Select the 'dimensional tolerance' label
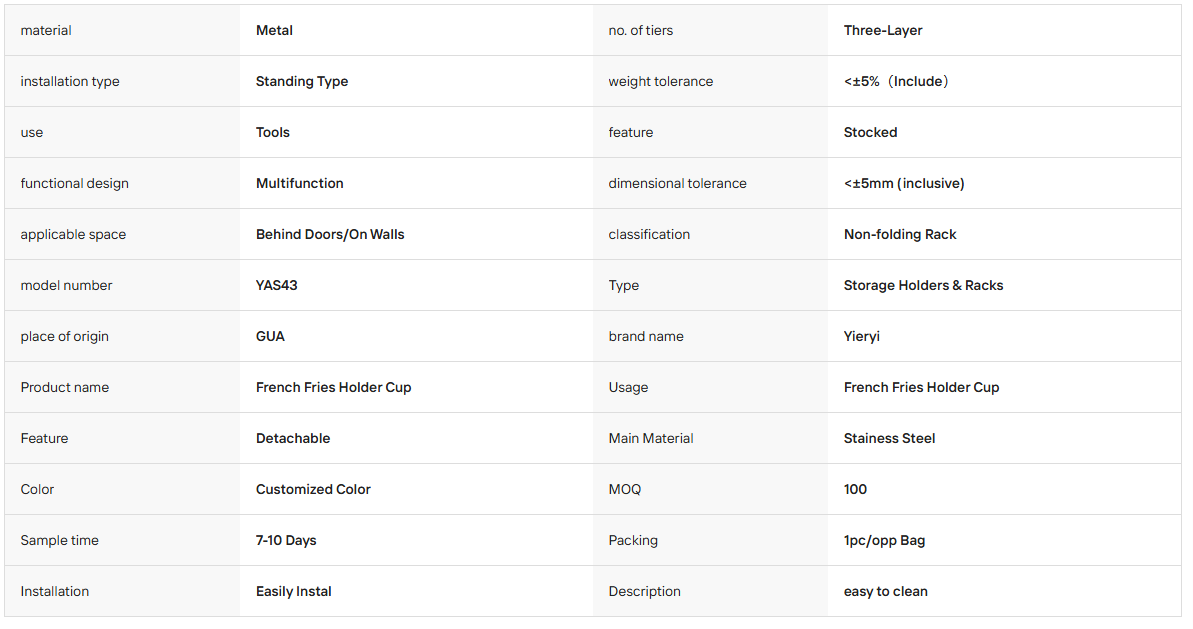The width and height of the screenshot is (1193, 629). (677, 183)
